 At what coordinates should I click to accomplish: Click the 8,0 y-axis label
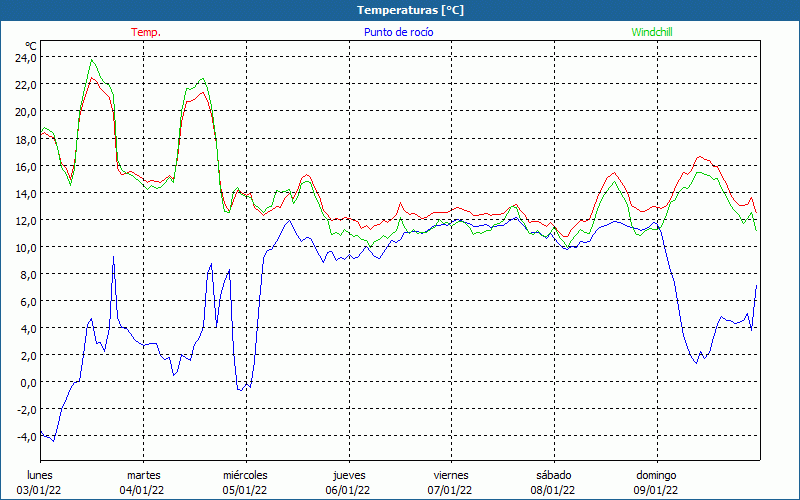[28, 274]
